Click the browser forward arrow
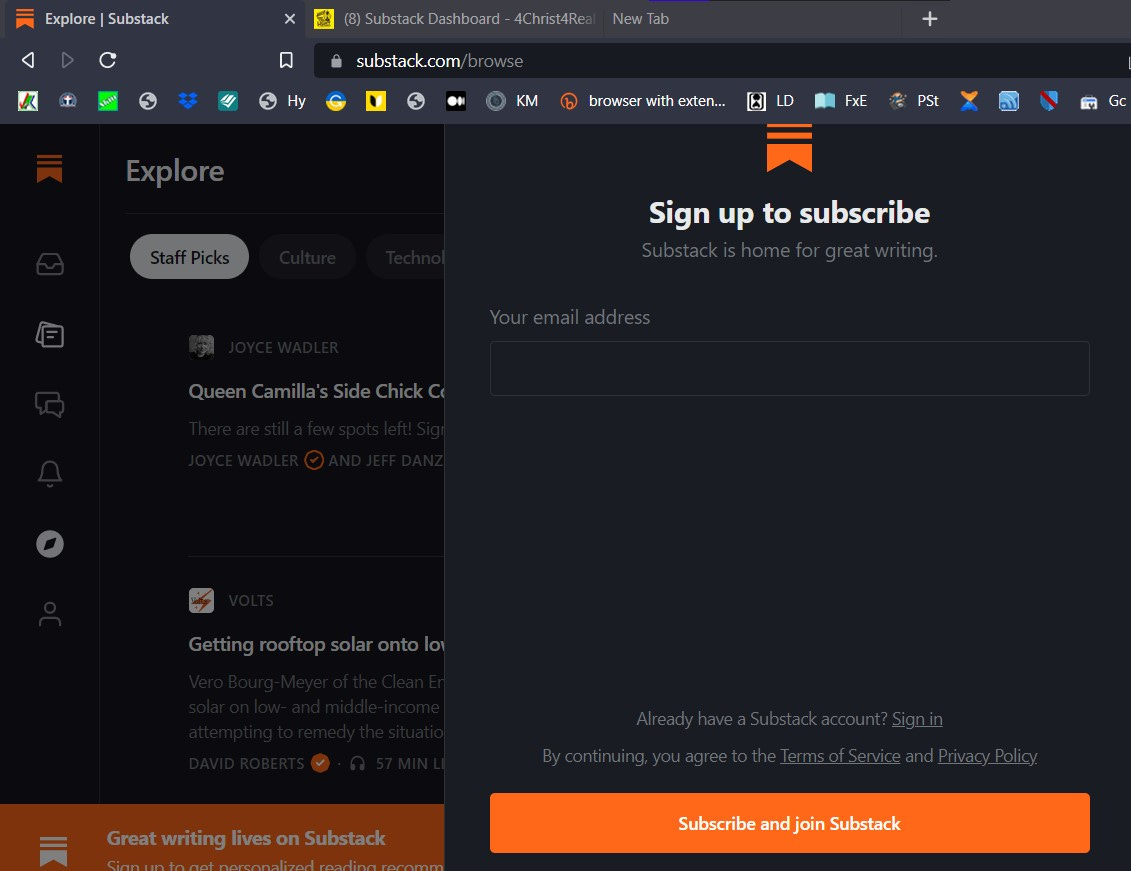The height and width of the screenshot is (871, 1131). click(67, 60)
